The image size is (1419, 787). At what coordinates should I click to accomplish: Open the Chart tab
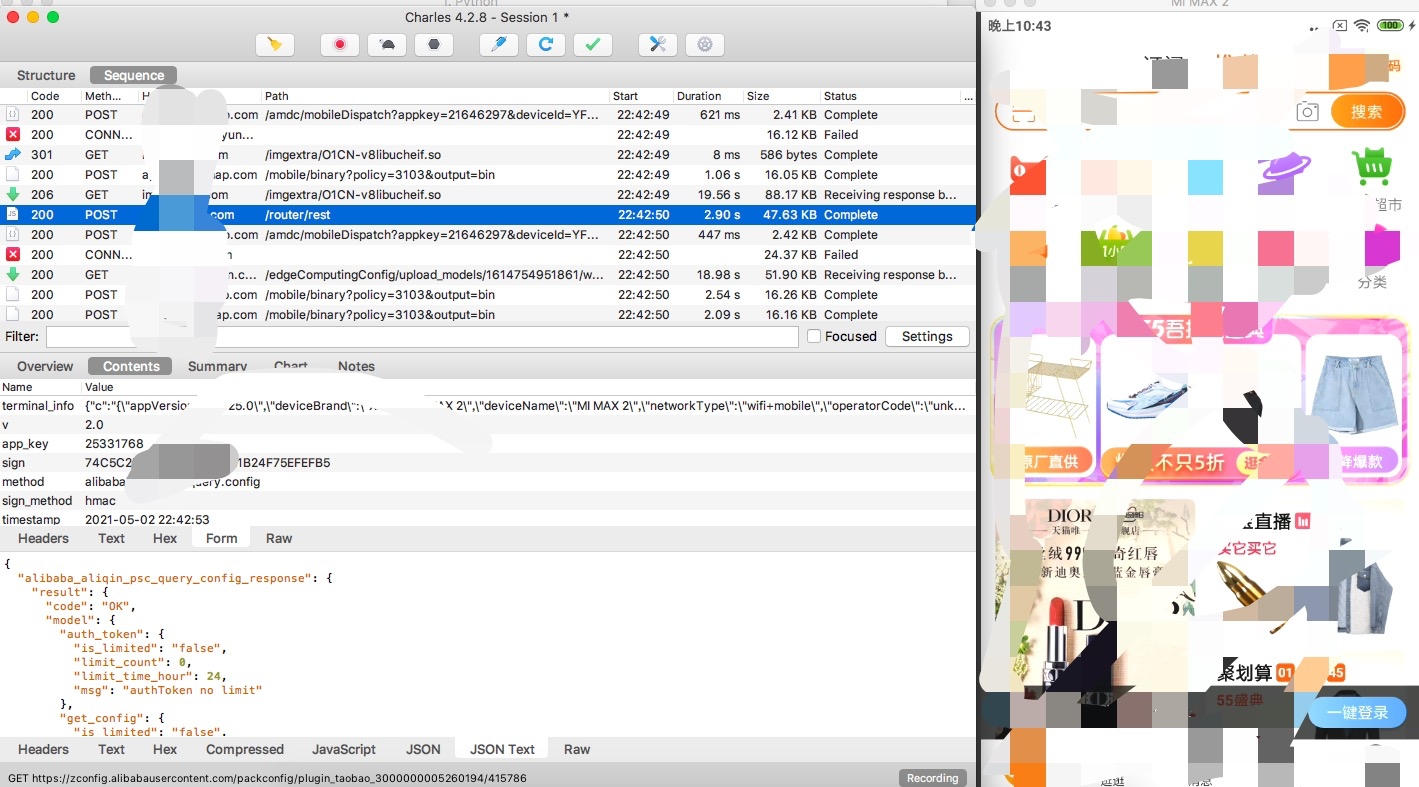click(291, 366)
